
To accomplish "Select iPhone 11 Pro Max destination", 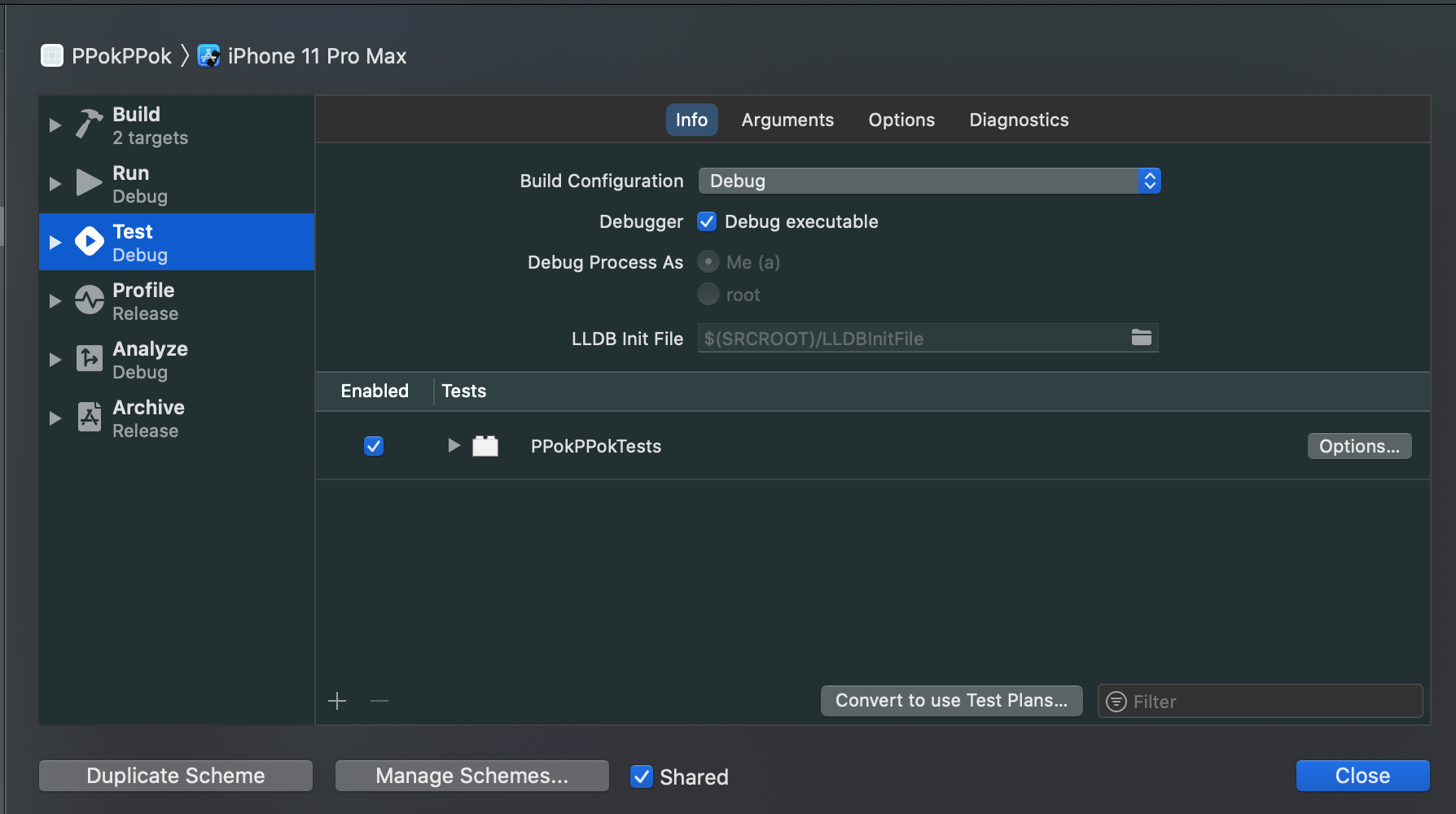I will click(317, 56).
